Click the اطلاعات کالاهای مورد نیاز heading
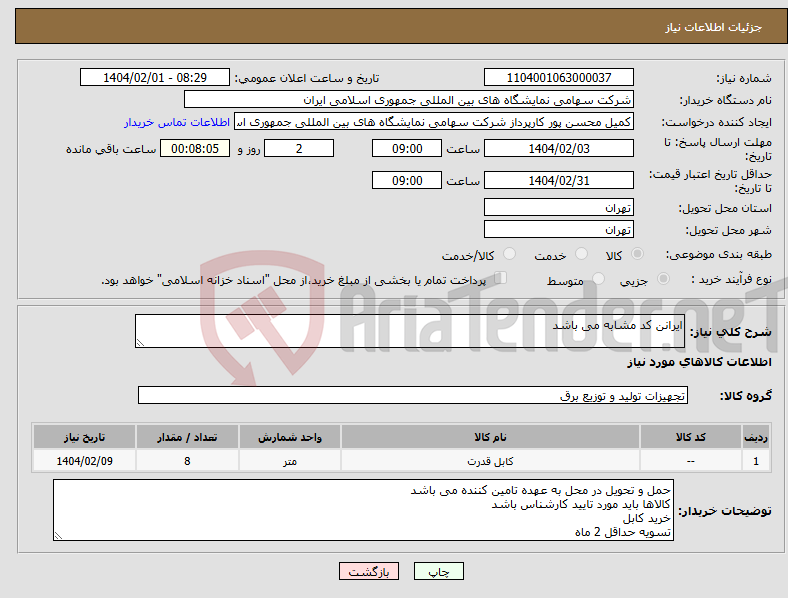 pos(699,362)
